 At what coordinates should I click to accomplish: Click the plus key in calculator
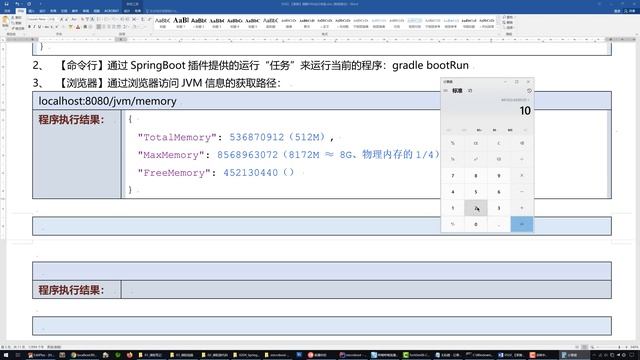tap(522, 208)
